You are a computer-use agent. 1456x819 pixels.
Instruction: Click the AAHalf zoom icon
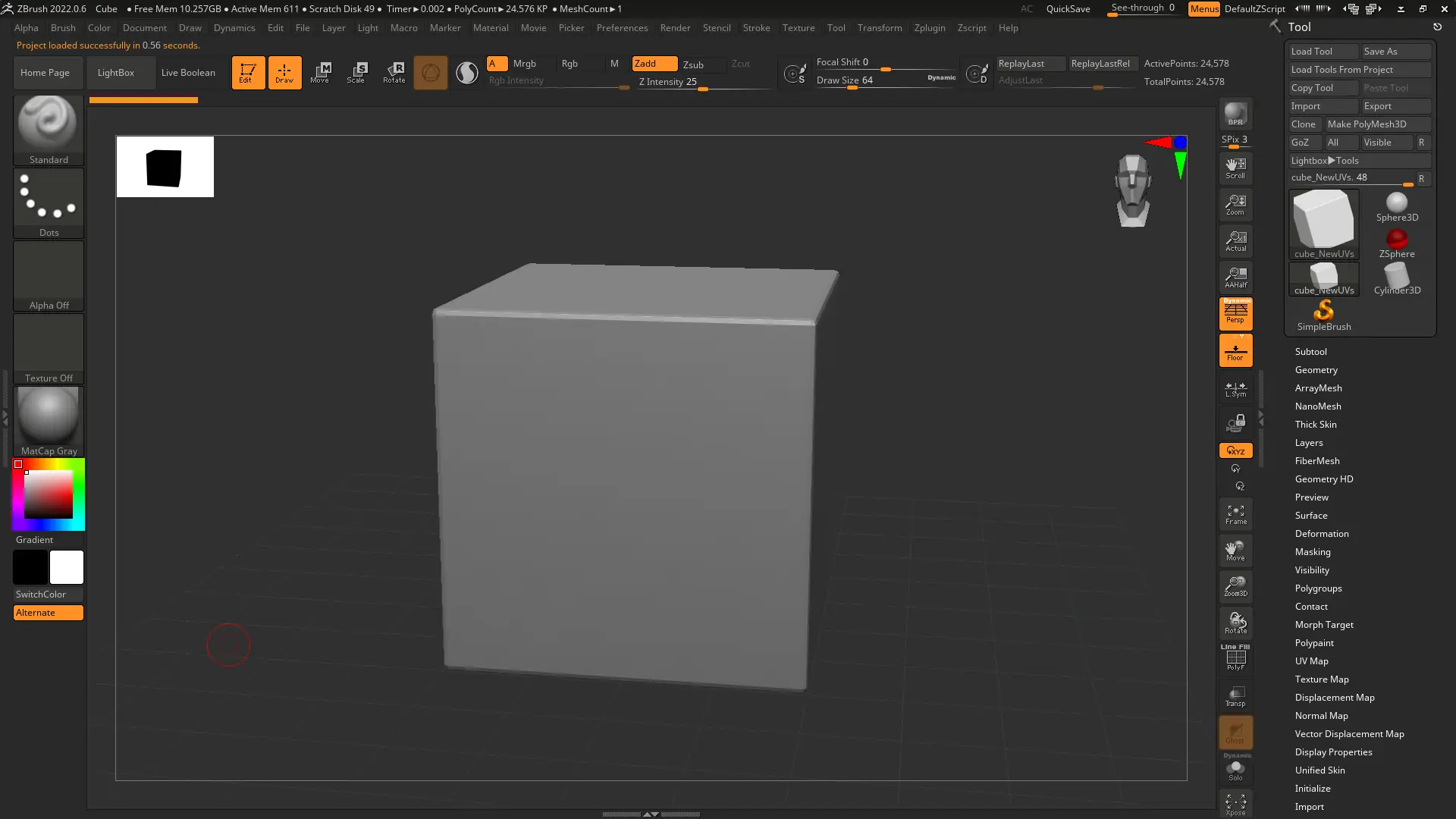tap(1235, 277)
